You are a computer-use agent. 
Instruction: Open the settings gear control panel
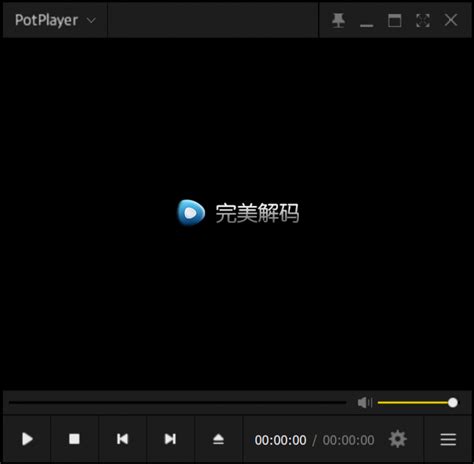398,439
